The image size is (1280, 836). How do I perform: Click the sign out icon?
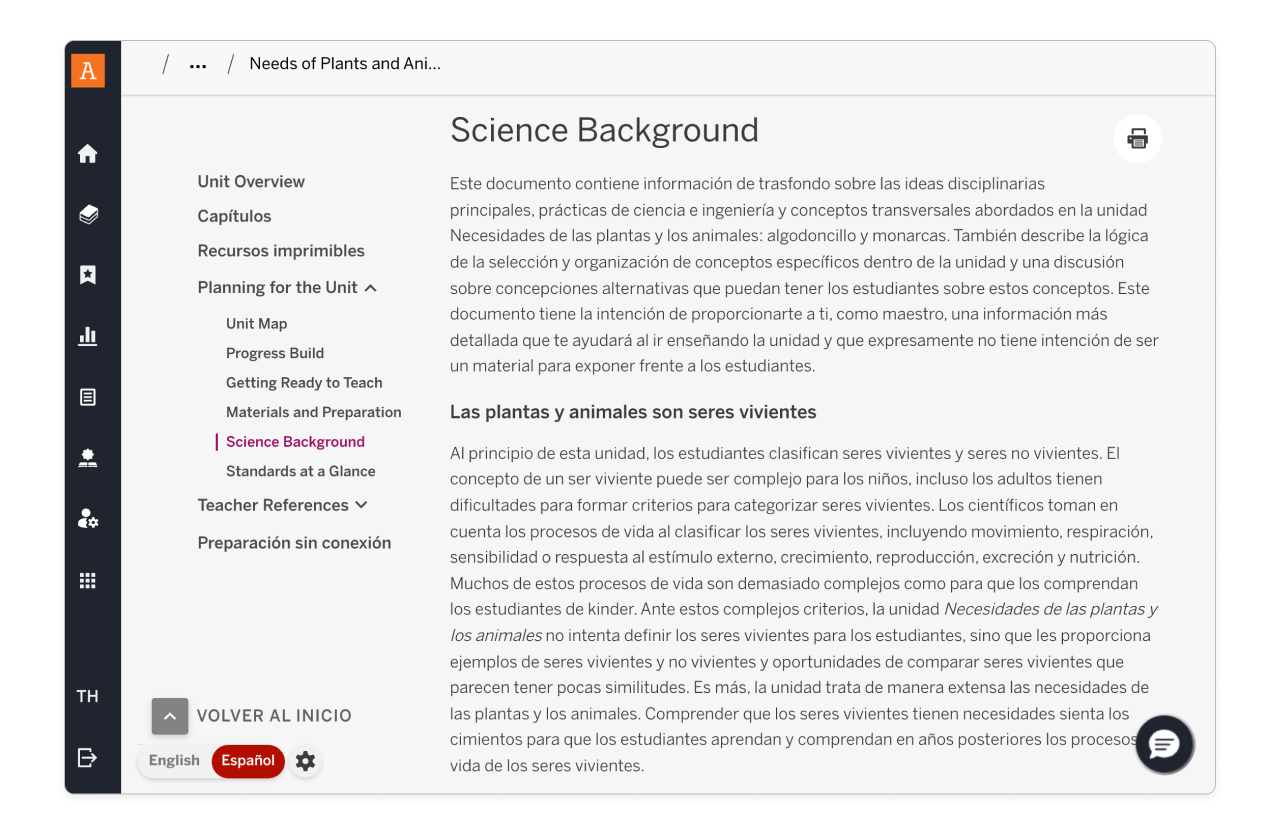point(88,758)
